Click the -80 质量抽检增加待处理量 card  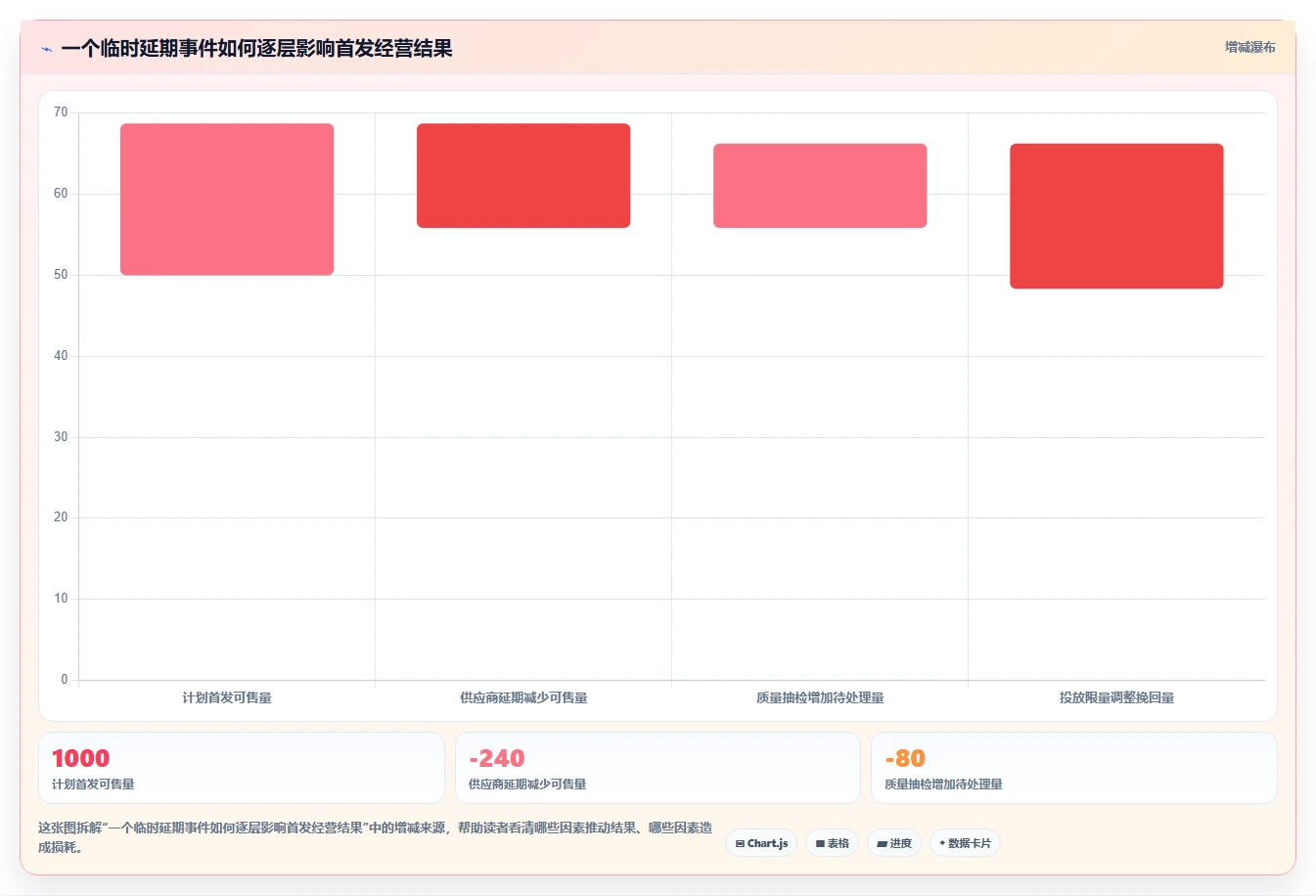1074,768
